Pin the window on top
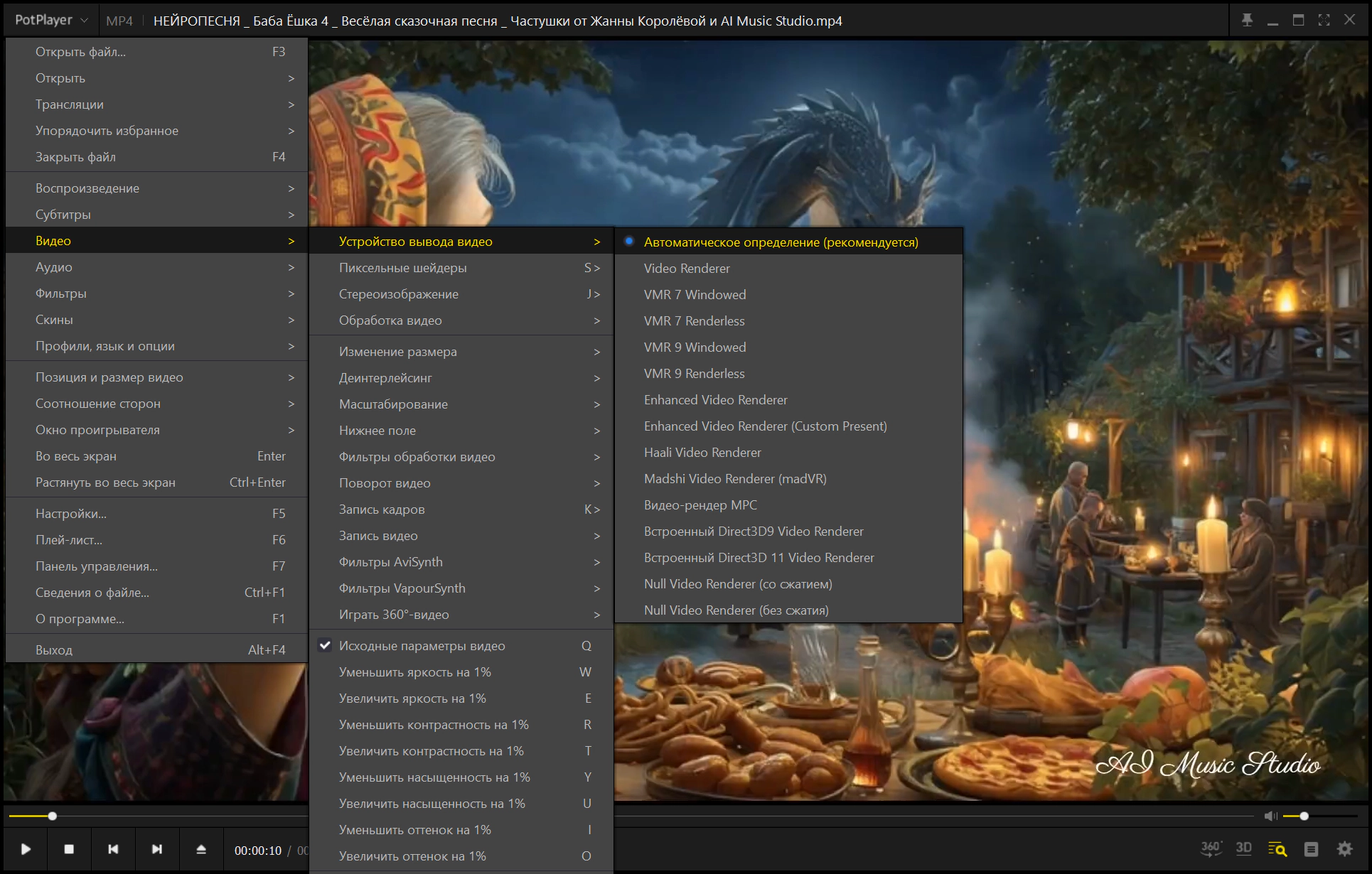1372x874 pixels. pyautogui.click(x=1247, y=21)
